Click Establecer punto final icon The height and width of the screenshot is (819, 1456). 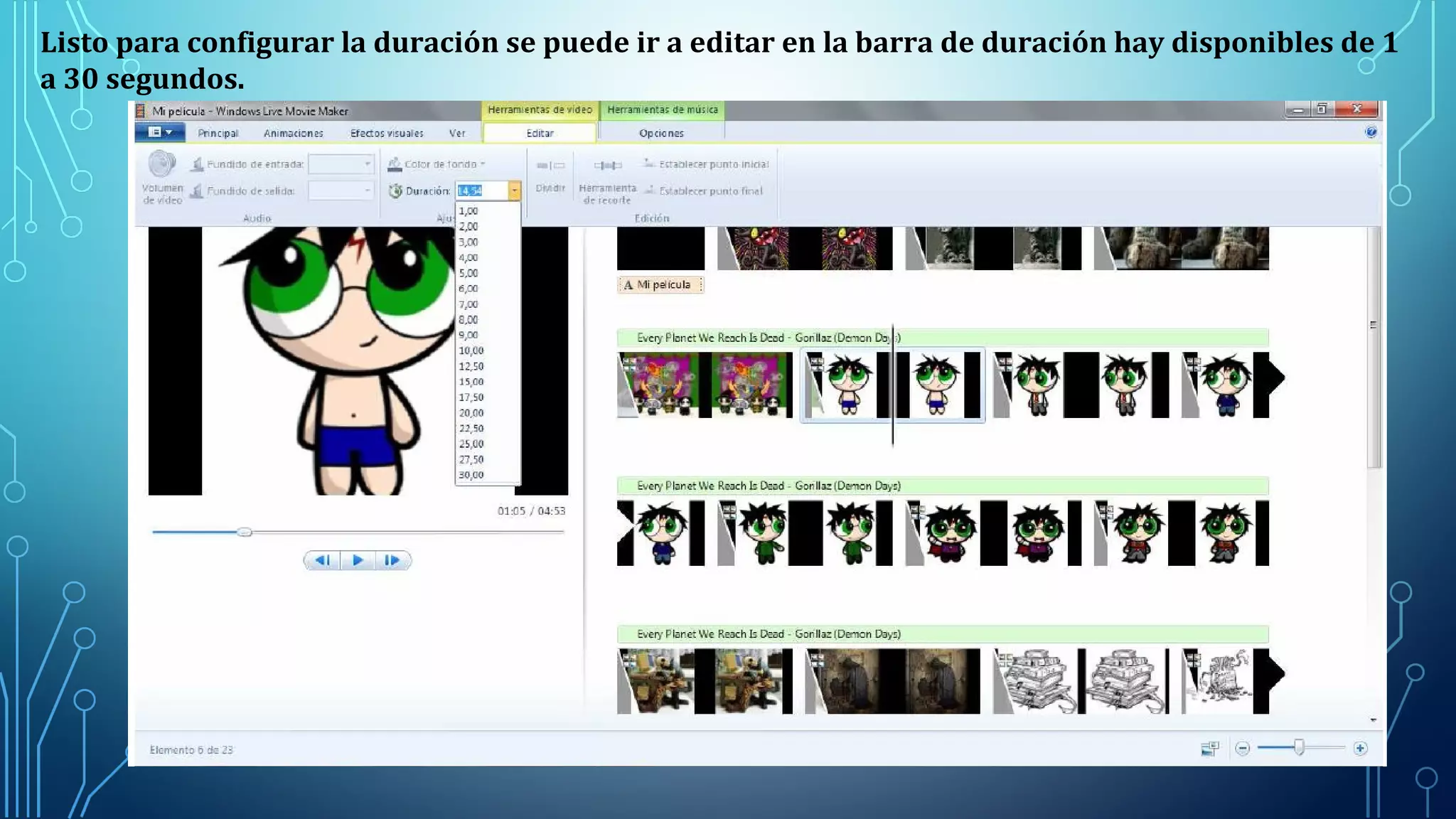click(x=649, y=191)
